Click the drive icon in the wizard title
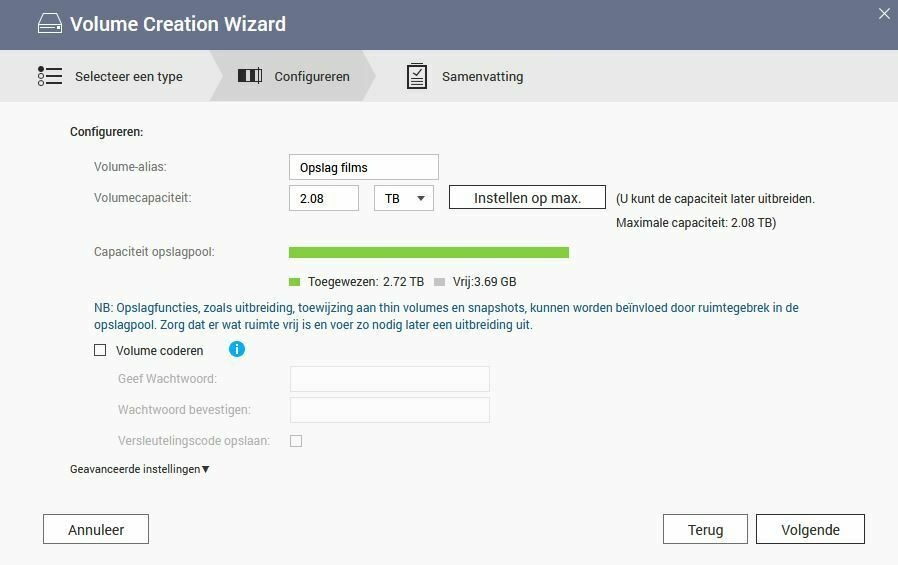This screenshot has width=898, height=565. click(x=50, y=24)
